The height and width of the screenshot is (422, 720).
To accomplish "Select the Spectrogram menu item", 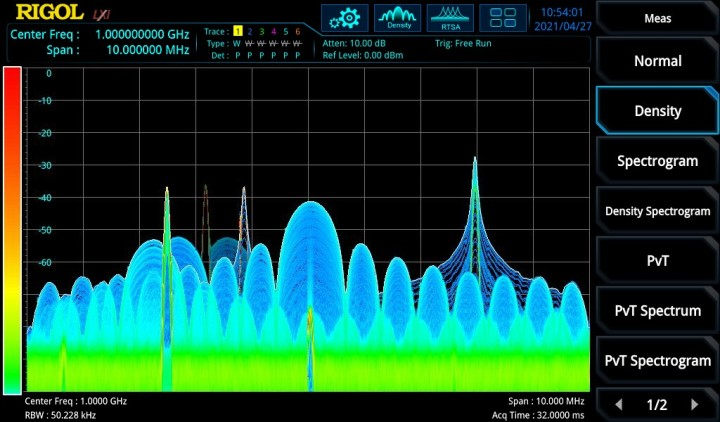I will [657, 161].
